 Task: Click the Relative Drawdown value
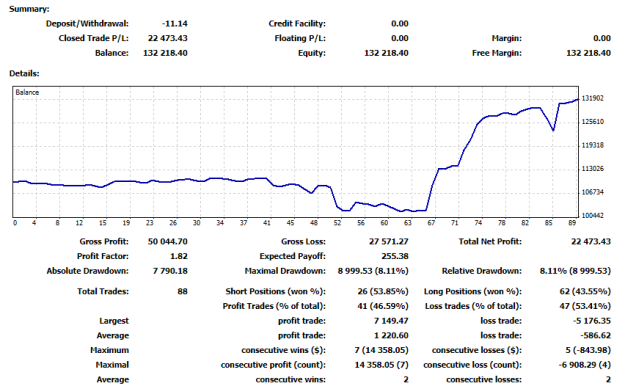[575, 271]
